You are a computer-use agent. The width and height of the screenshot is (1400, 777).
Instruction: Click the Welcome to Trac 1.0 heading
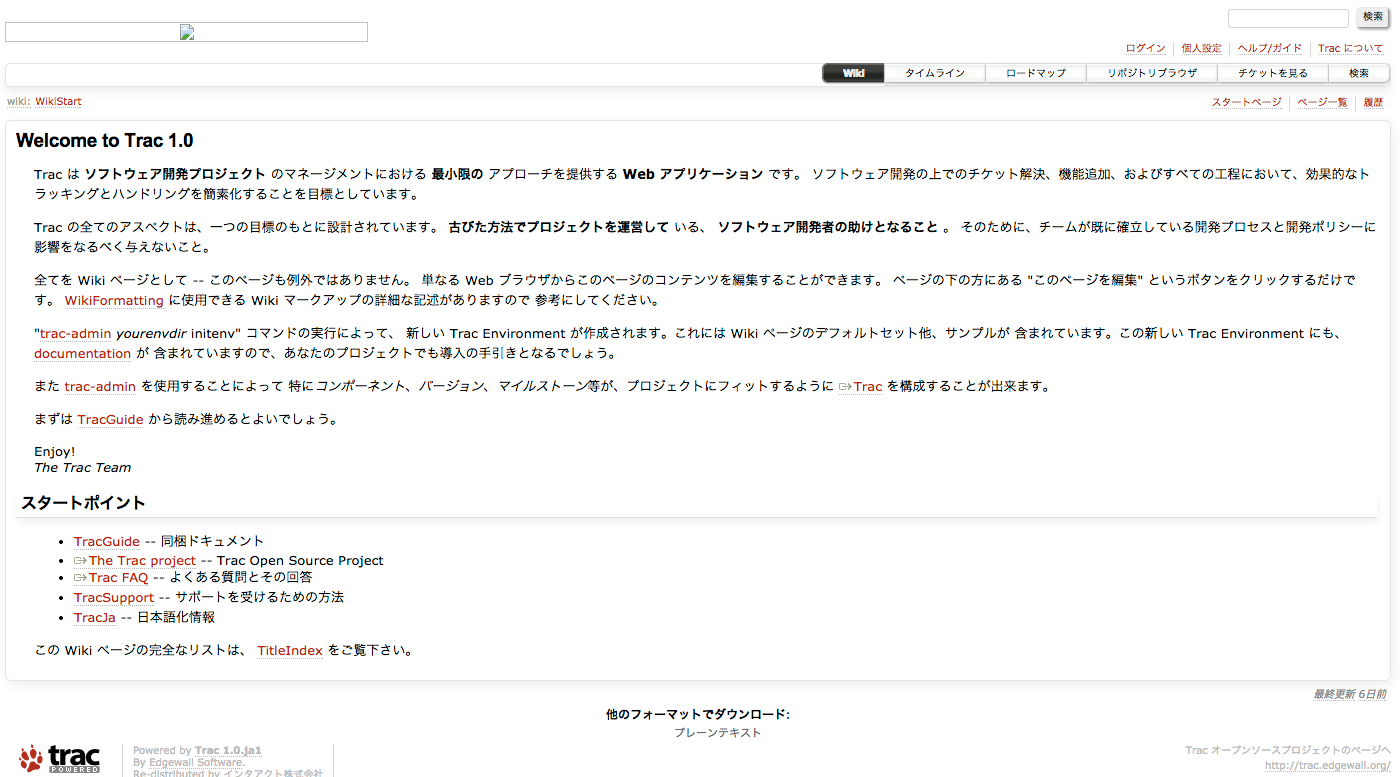(105, 141)
